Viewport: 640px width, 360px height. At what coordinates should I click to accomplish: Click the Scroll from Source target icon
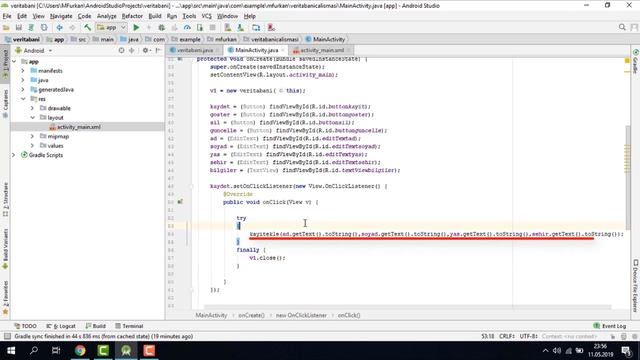[121, 51]
